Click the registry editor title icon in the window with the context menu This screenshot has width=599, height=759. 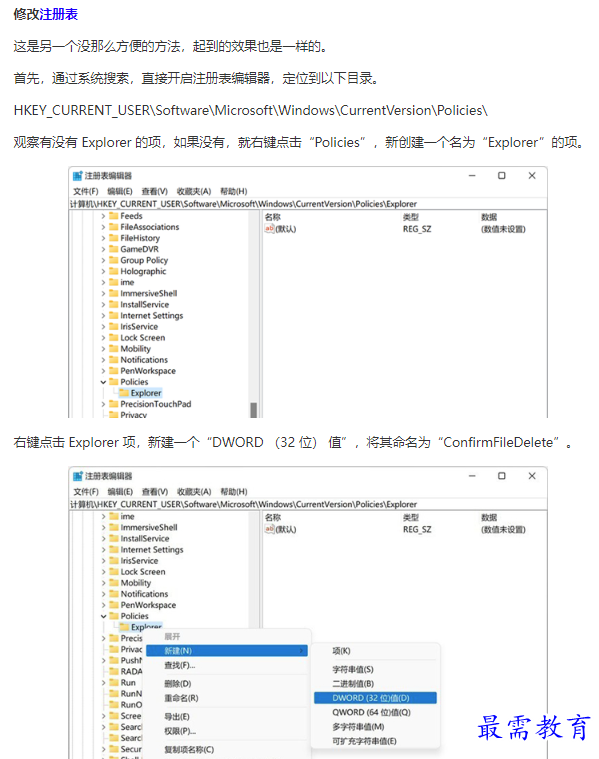77,476
